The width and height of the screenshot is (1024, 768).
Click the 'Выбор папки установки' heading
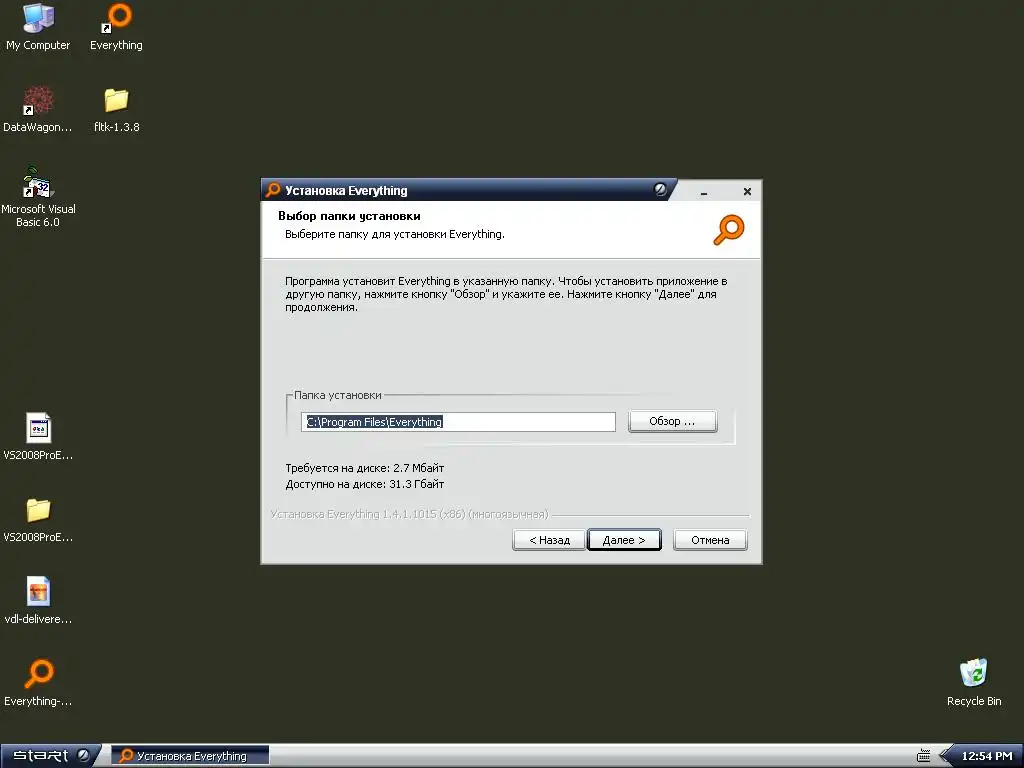(x=349, y=216)
